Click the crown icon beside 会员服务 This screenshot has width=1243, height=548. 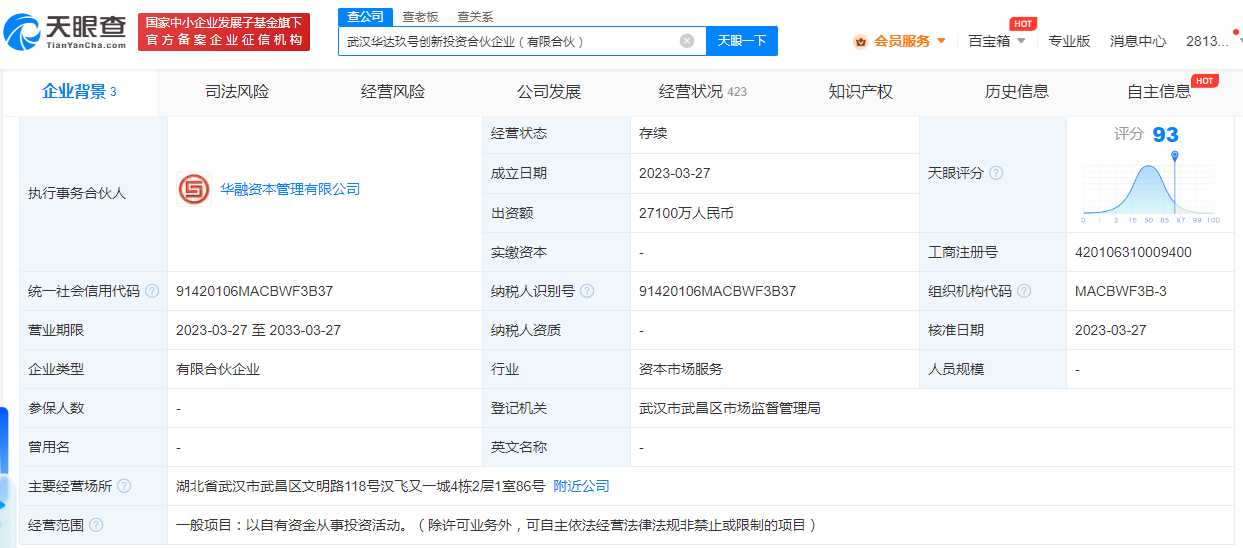click(860, 41)
